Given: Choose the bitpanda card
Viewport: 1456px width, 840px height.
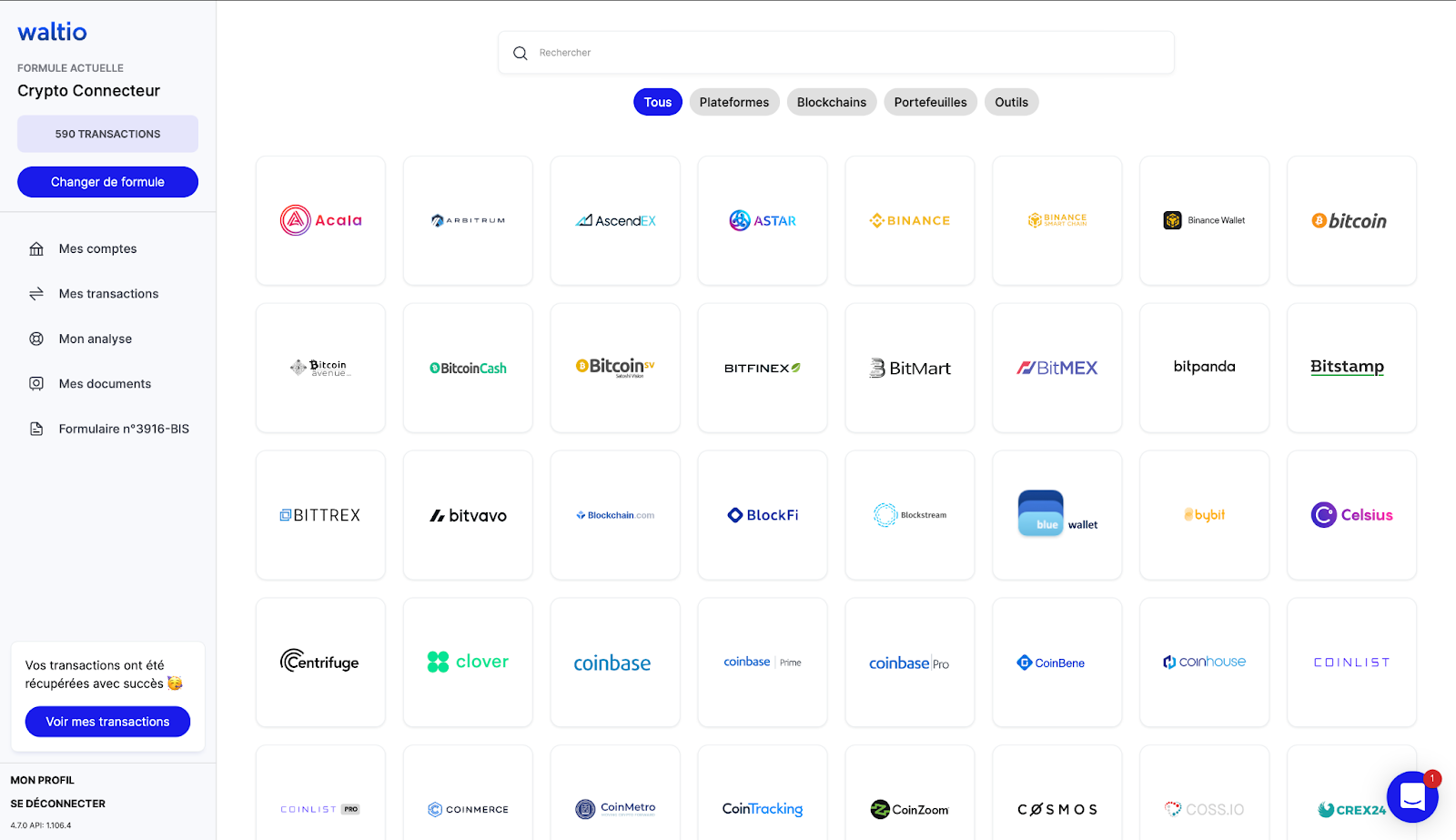Looking at the screenshot, I should [1205, 368].
